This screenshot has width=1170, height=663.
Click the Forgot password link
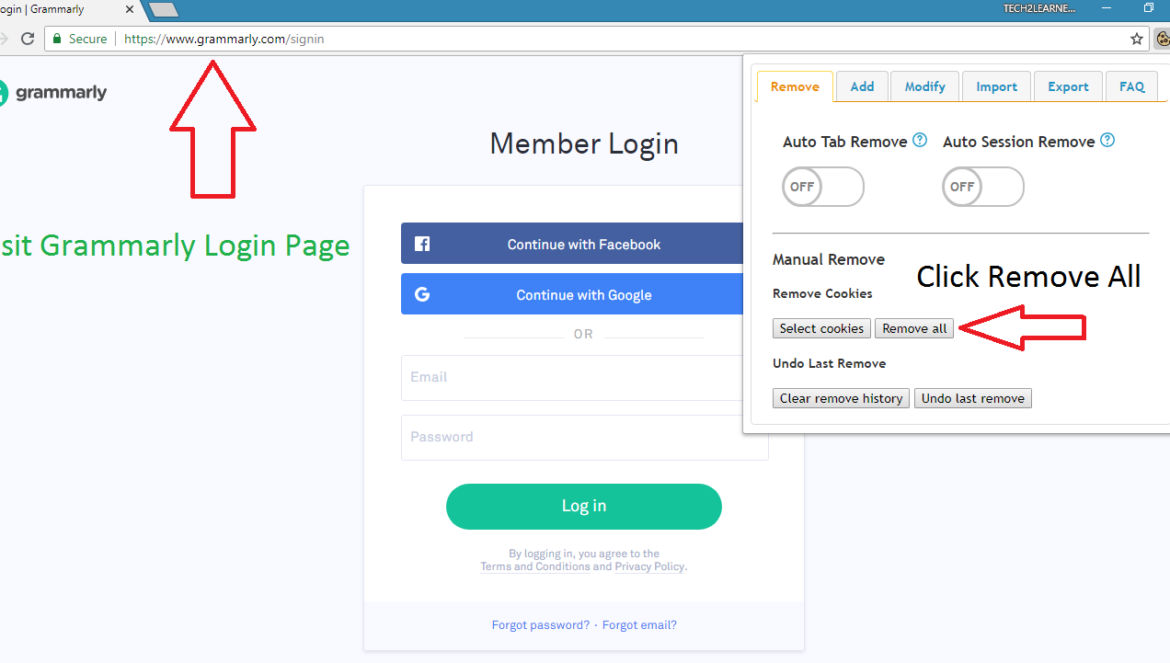(540, 625)
